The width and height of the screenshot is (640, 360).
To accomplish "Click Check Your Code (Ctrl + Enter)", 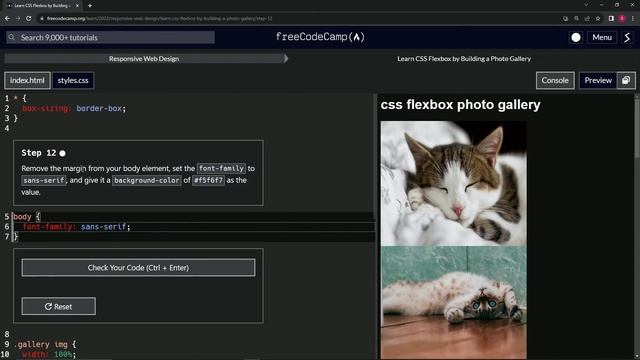I will [x=138, y=268].
